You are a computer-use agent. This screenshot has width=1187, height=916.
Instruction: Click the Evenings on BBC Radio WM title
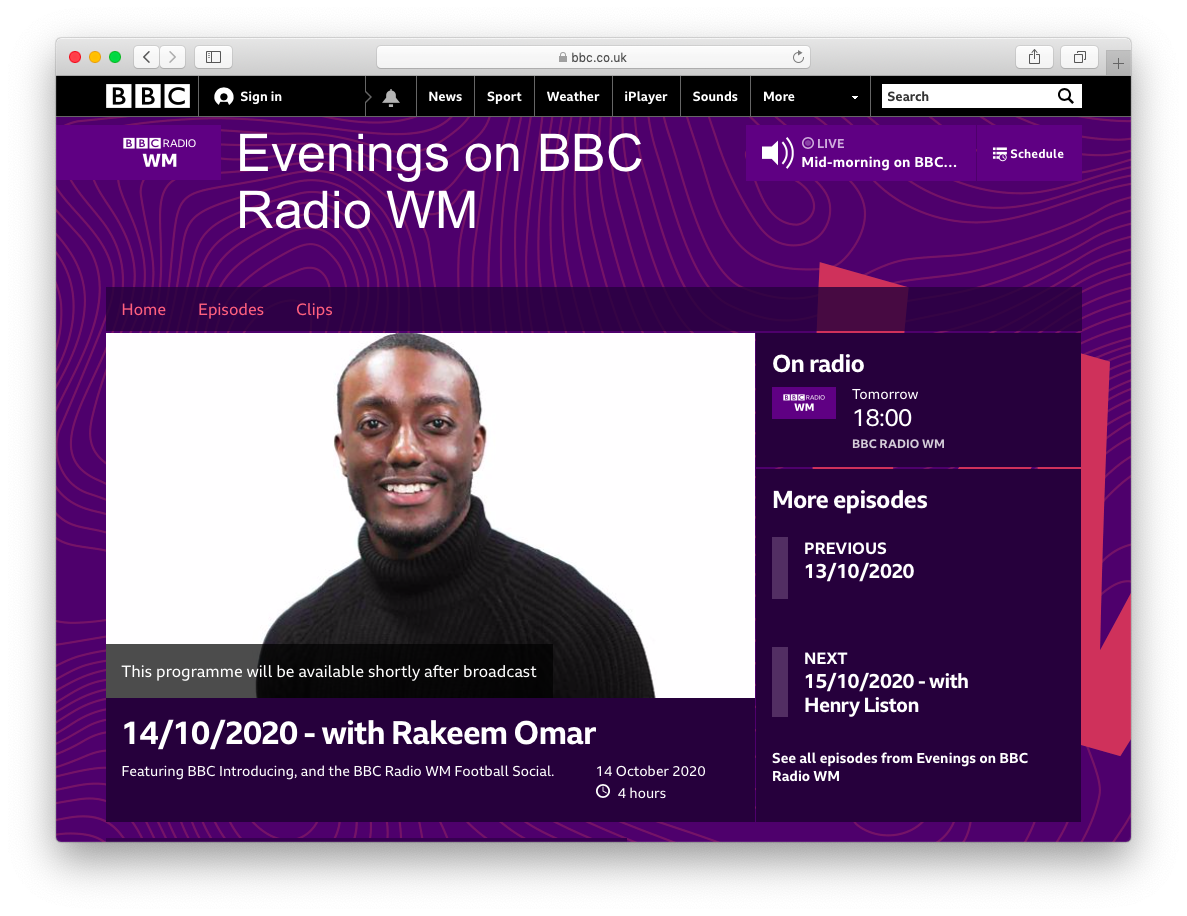click(x=440, y=182)
